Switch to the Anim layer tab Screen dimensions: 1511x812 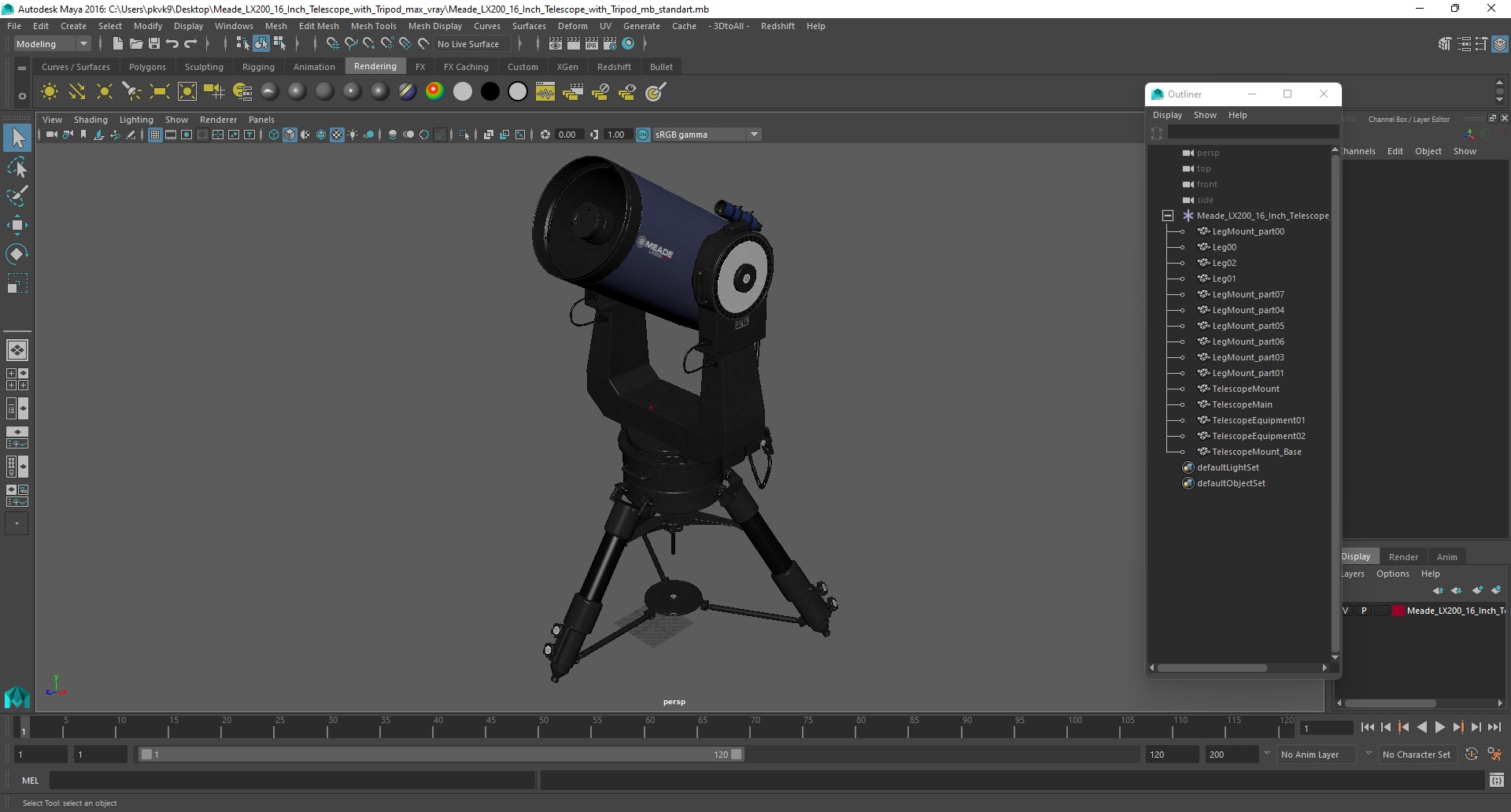tap(1446, 556)
